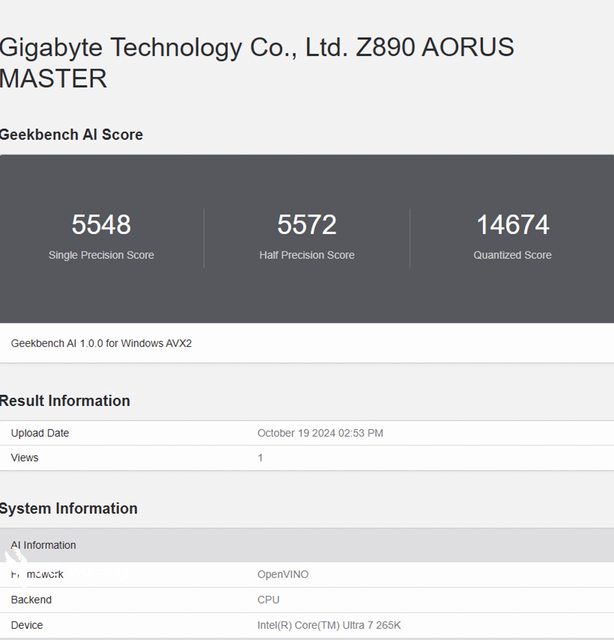Click the Upload Date row label
Image resolution: width=614 pixels, height=640 pixels.
tap(40, 433)
